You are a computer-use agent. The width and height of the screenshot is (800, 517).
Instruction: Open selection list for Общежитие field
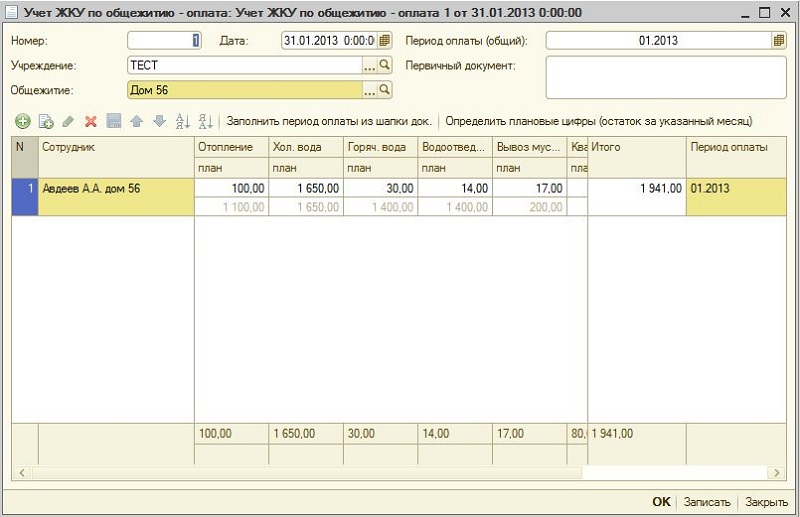pos(369,90)
